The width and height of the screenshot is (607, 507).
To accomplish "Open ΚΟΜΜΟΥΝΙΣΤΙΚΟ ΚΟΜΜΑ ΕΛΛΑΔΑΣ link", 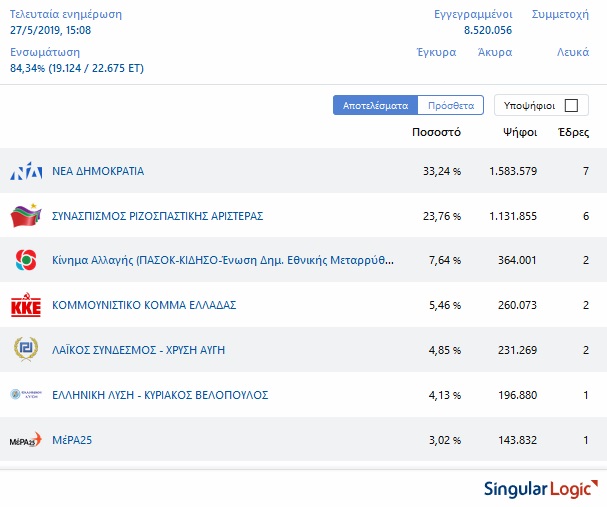I will (x=144, y=305).
